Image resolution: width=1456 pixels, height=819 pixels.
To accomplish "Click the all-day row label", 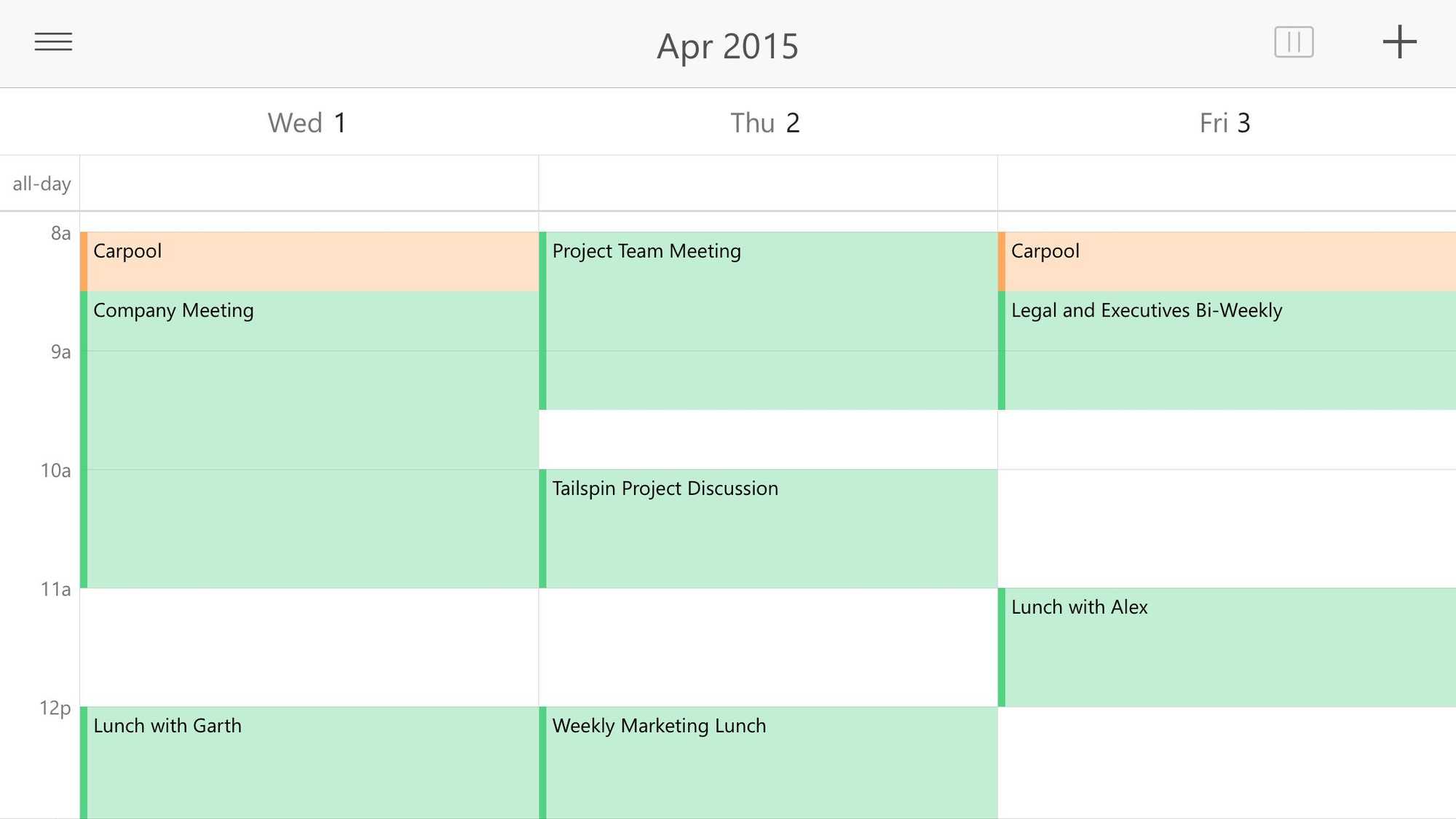I will tap(41, 183).
